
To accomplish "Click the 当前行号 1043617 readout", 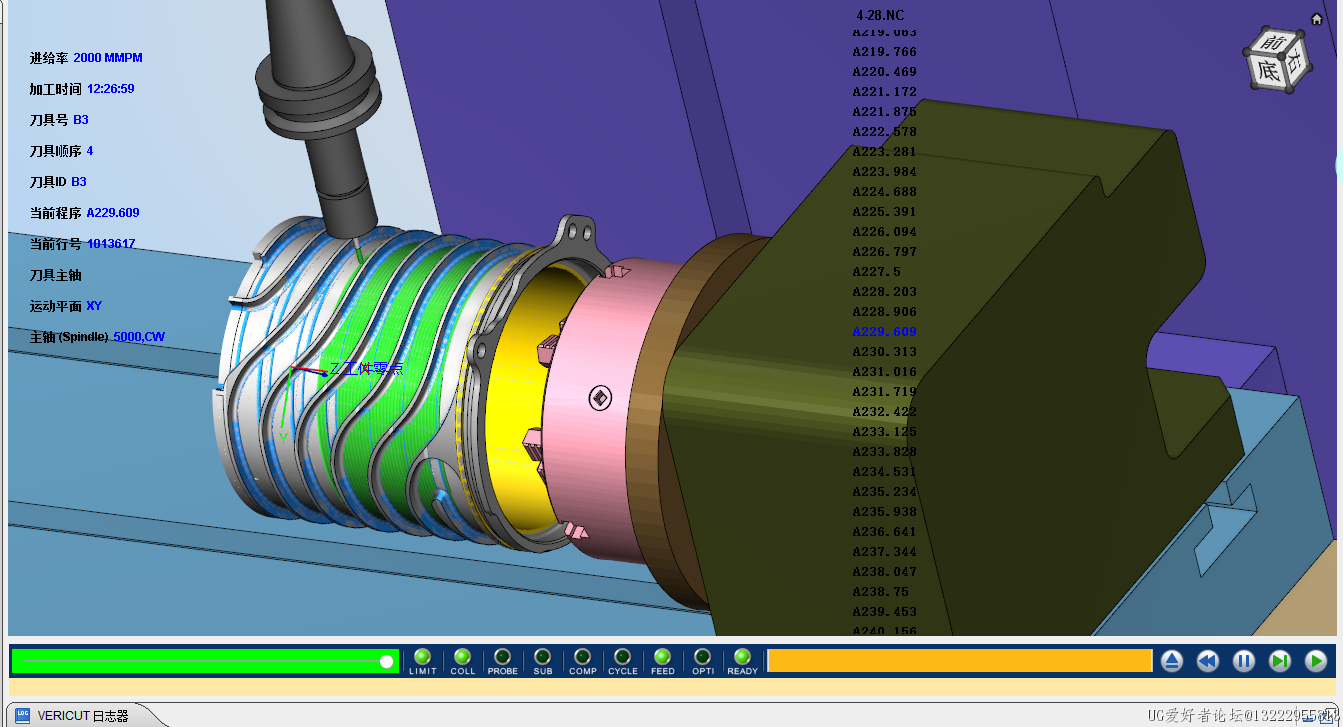I will coord(82,244).
